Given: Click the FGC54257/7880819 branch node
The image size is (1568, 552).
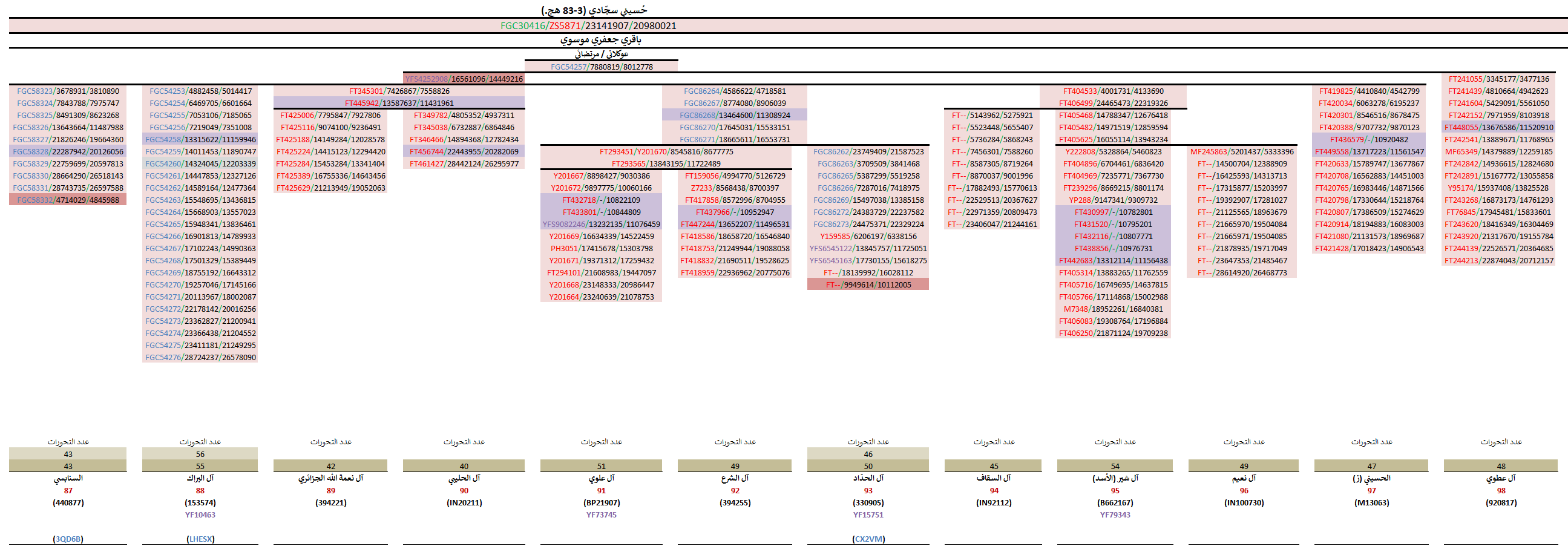Looking at the screenshot, I should [601, 67].
